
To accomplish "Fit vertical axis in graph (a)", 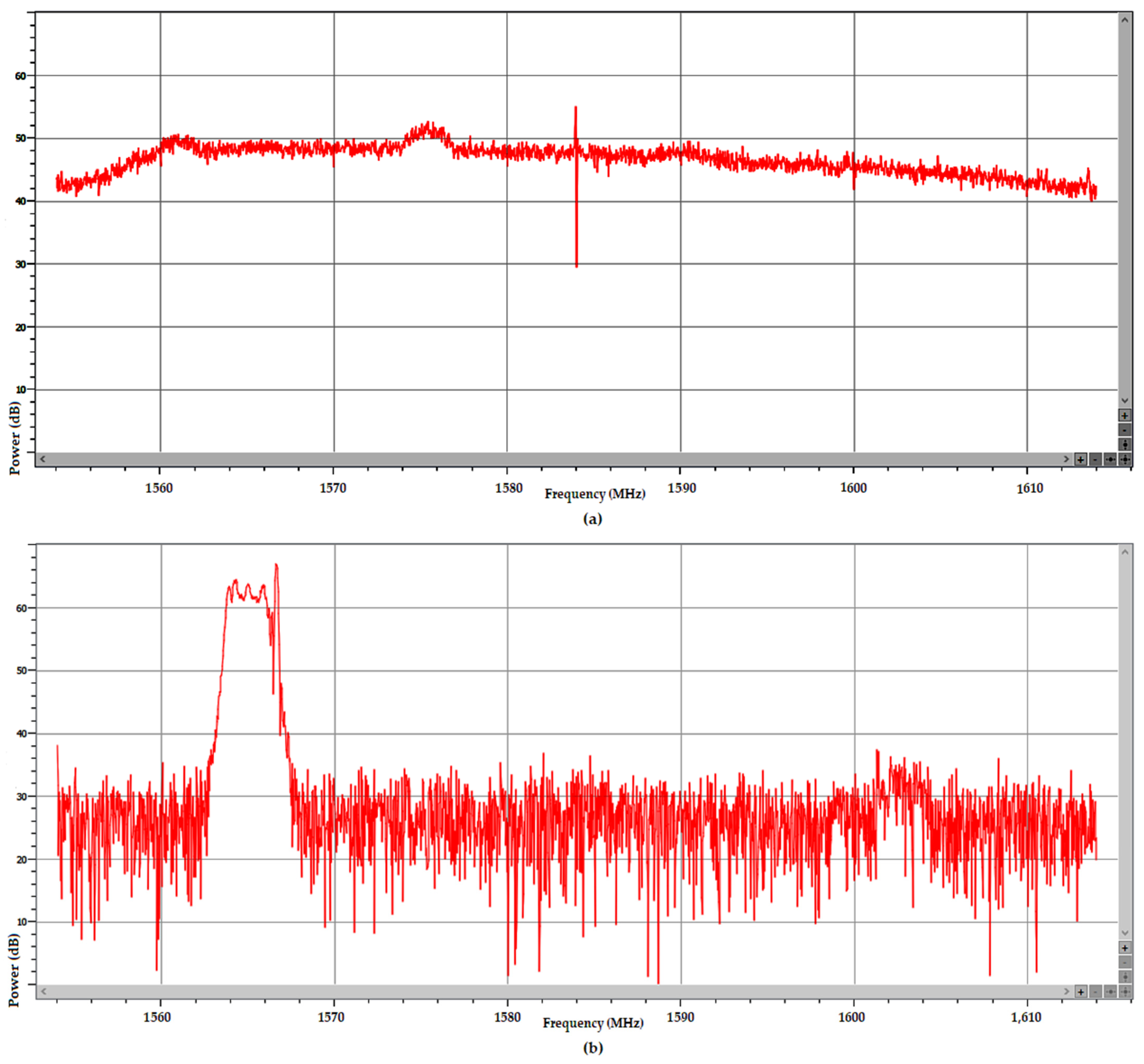I will pyautogui.click(x=1125, y=444).
